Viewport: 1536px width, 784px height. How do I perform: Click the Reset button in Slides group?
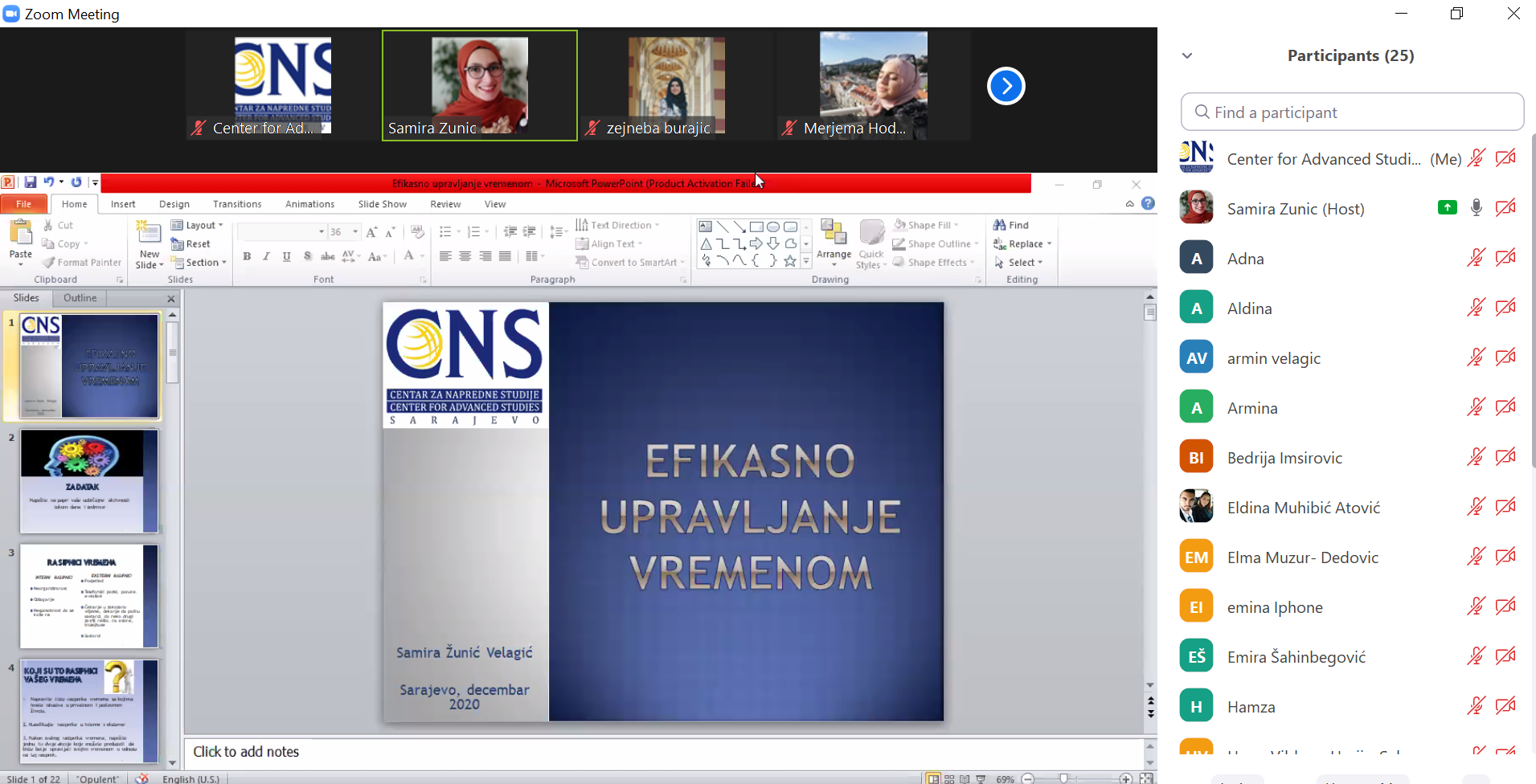tap(191, 243)
